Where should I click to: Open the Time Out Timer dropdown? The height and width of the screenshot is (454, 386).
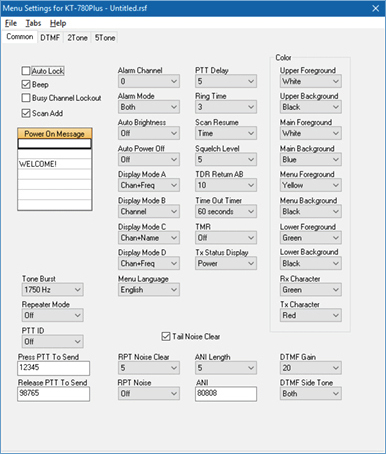point(226,211)
